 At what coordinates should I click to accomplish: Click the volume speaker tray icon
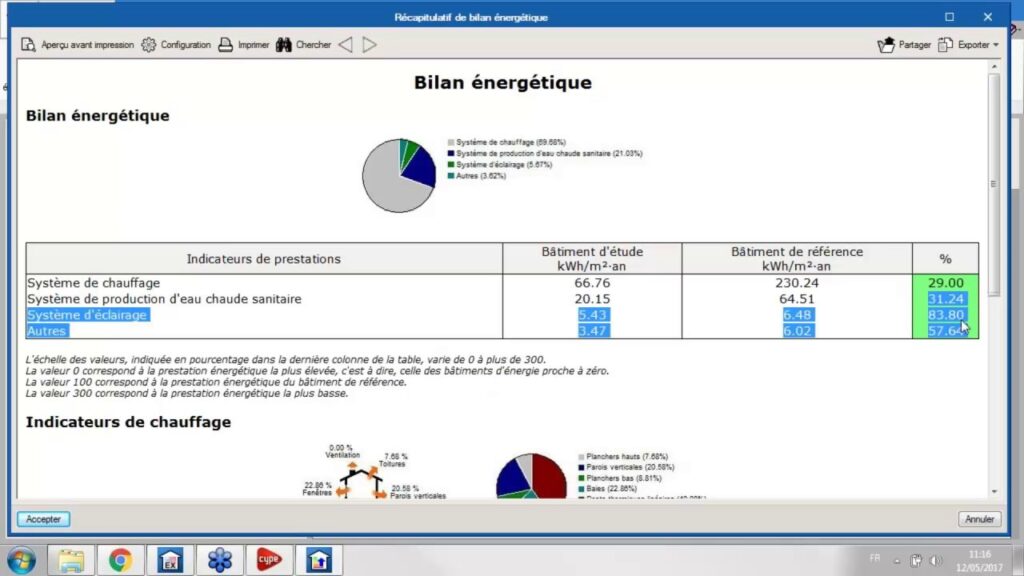point(935,560)
